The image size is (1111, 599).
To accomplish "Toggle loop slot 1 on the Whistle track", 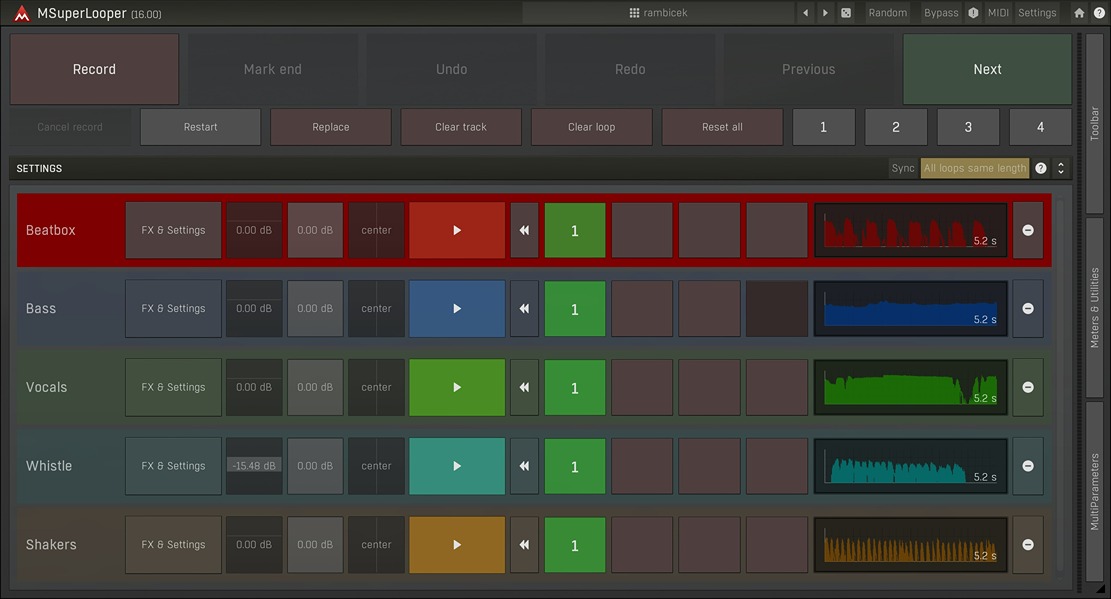I will click(574, 466).
